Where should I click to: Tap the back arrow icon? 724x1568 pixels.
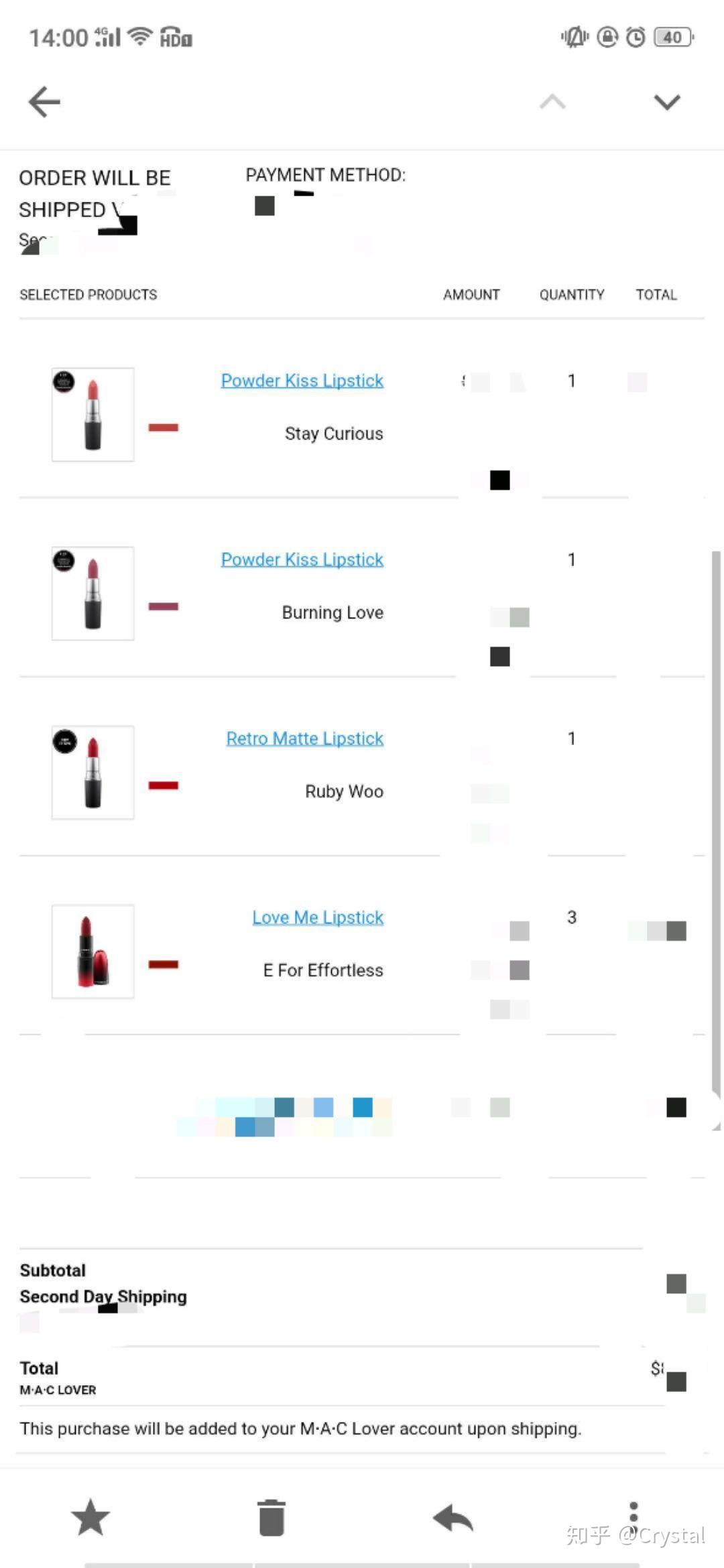pos(44,102)
